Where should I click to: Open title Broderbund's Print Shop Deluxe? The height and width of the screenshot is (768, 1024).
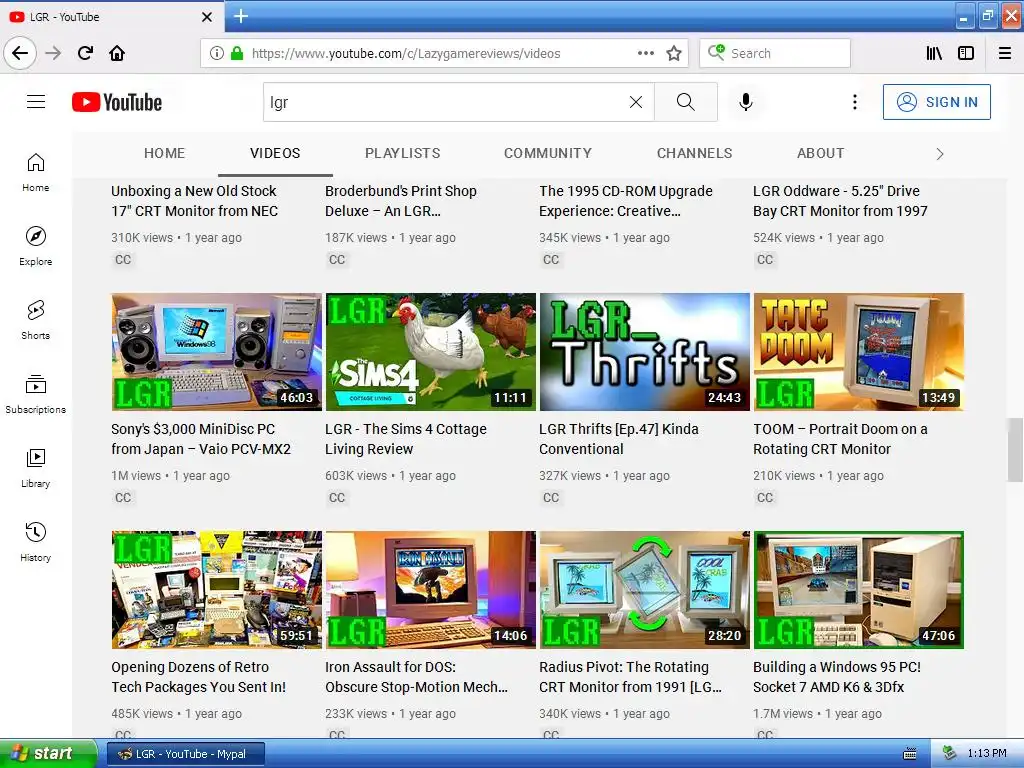[x=401, y=201]
